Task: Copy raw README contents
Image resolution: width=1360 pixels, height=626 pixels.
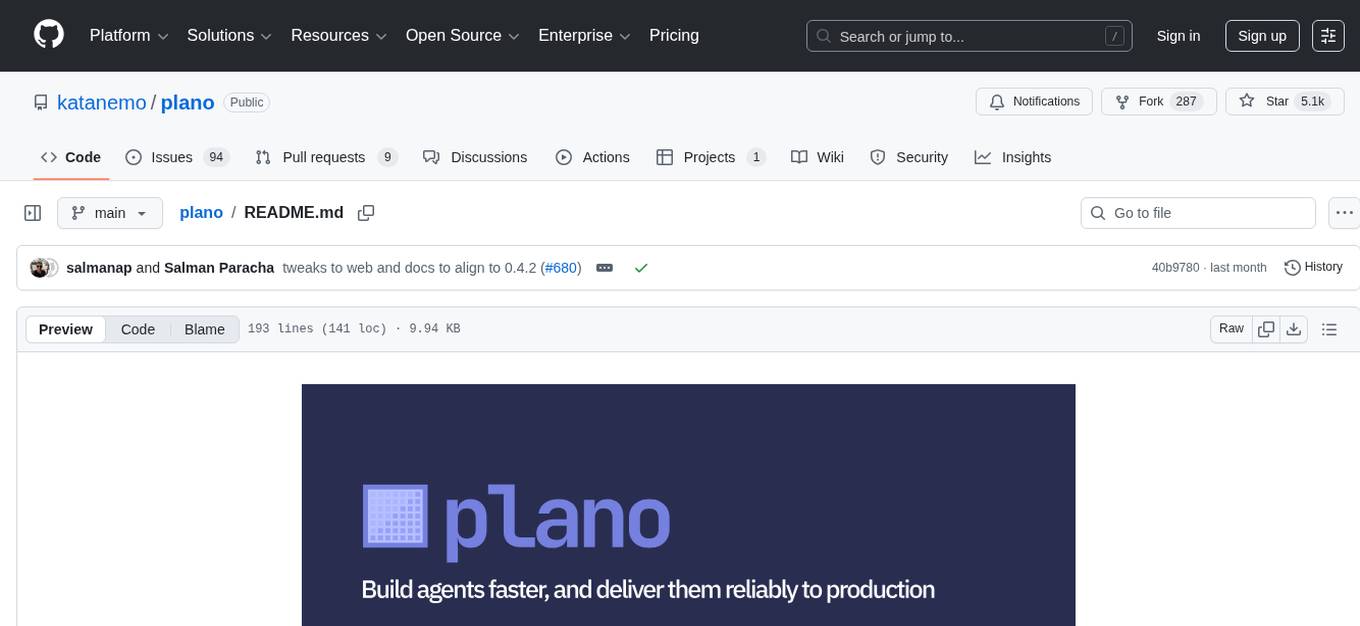Action: coord(1266,328)
